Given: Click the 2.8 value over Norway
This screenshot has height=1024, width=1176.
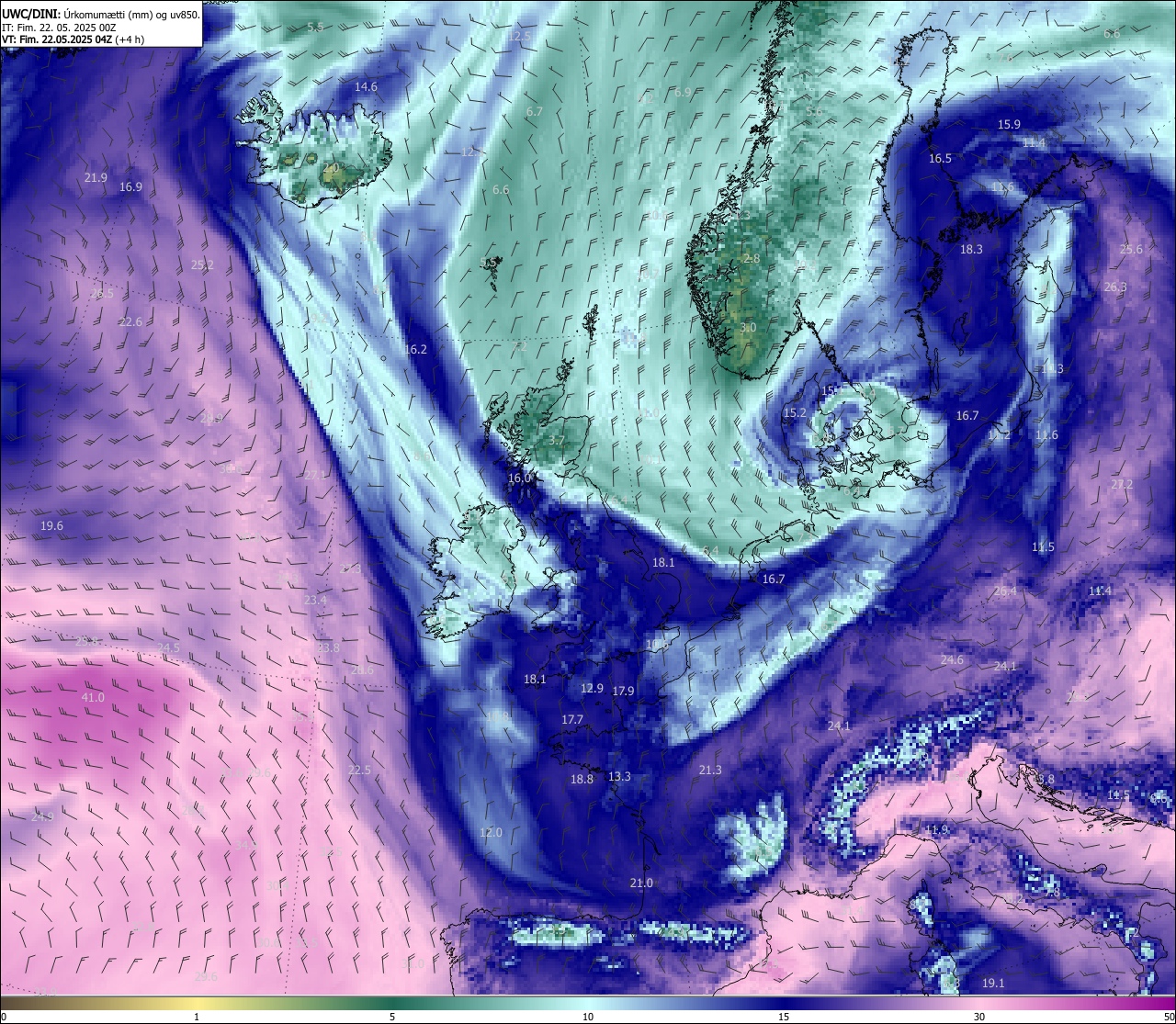Looking at the screenshot, I should [752, 260].
